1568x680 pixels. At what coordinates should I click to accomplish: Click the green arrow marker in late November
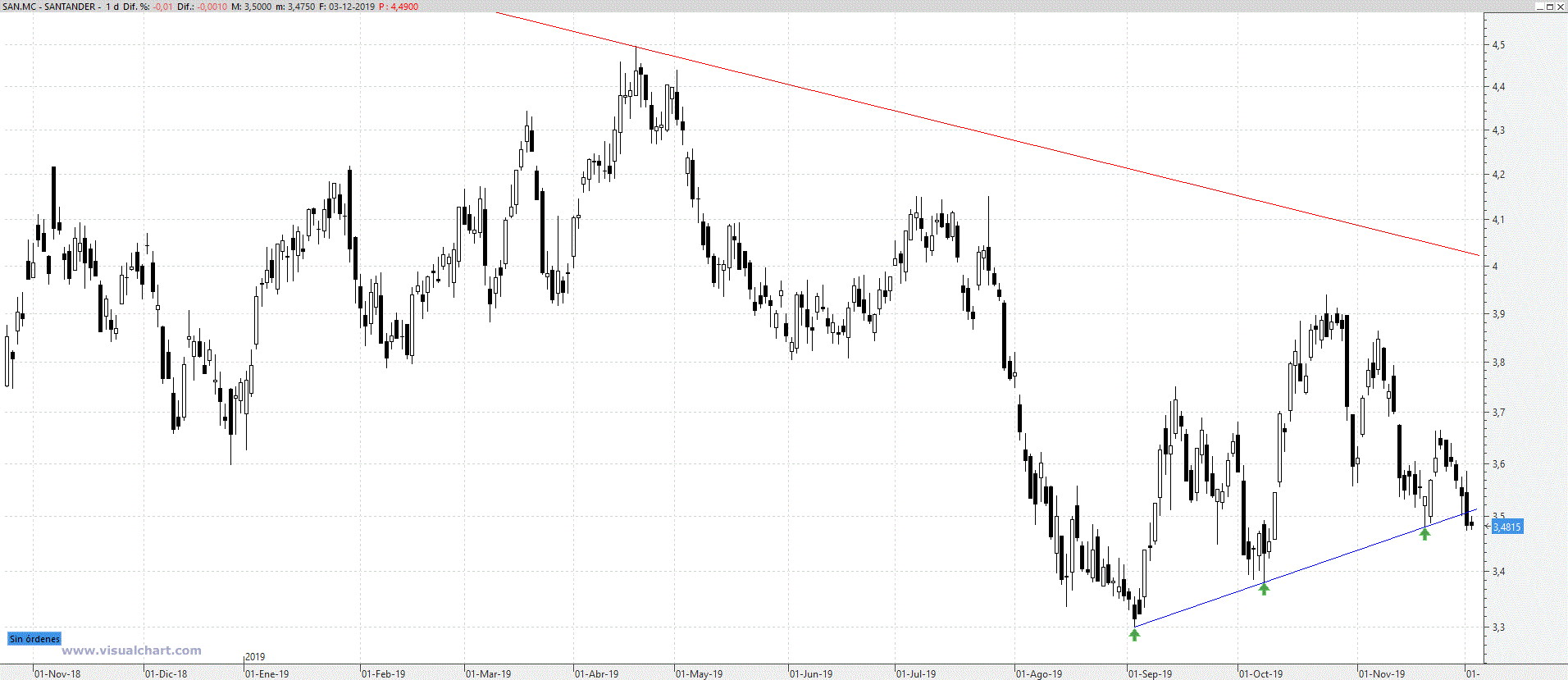1424,534
